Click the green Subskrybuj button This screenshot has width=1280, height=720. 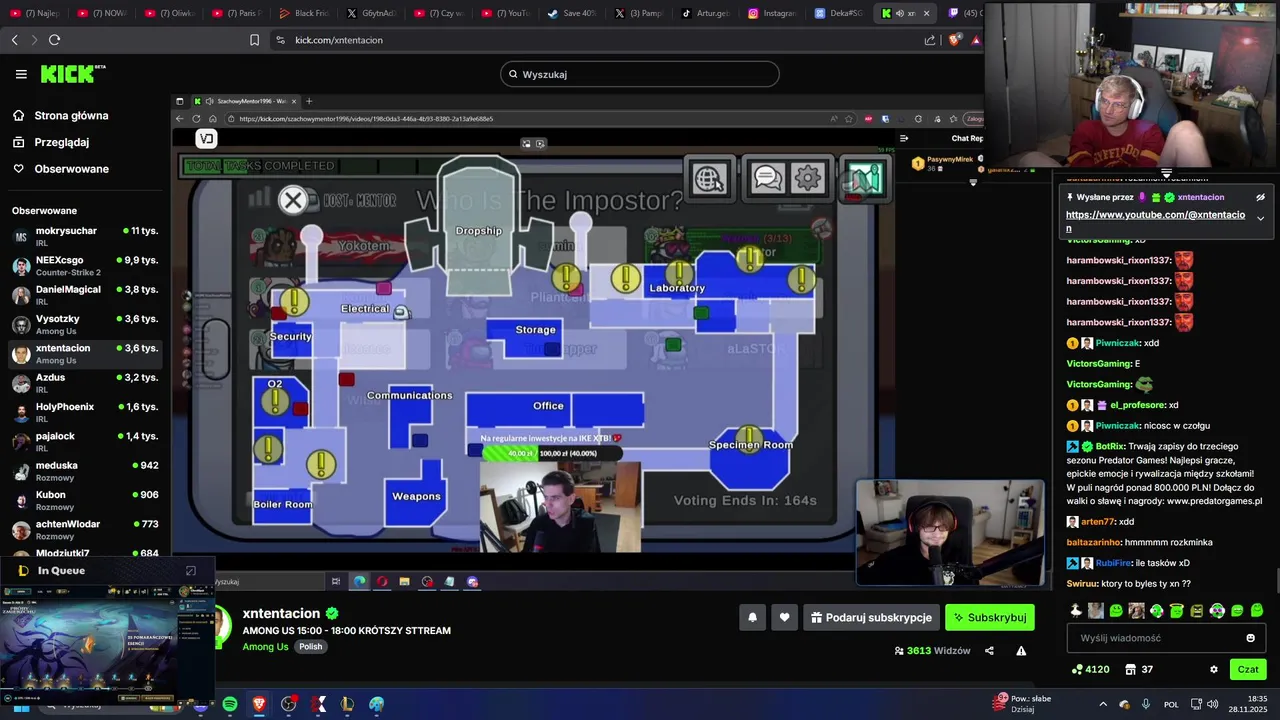990,618
